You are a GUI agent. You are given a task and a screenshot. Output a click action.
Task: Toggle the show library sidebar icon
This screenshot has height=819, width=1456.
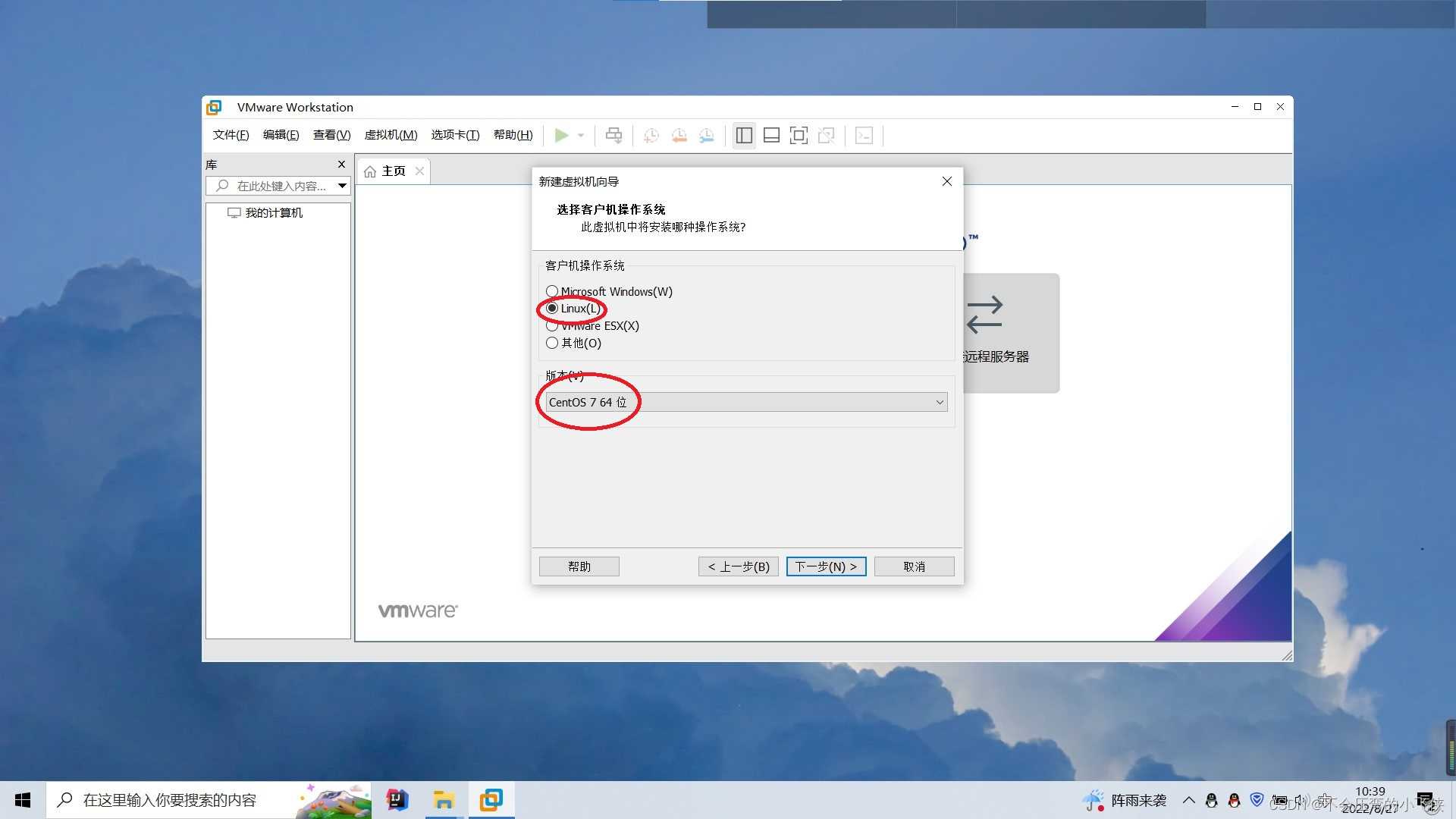point(744,136)
